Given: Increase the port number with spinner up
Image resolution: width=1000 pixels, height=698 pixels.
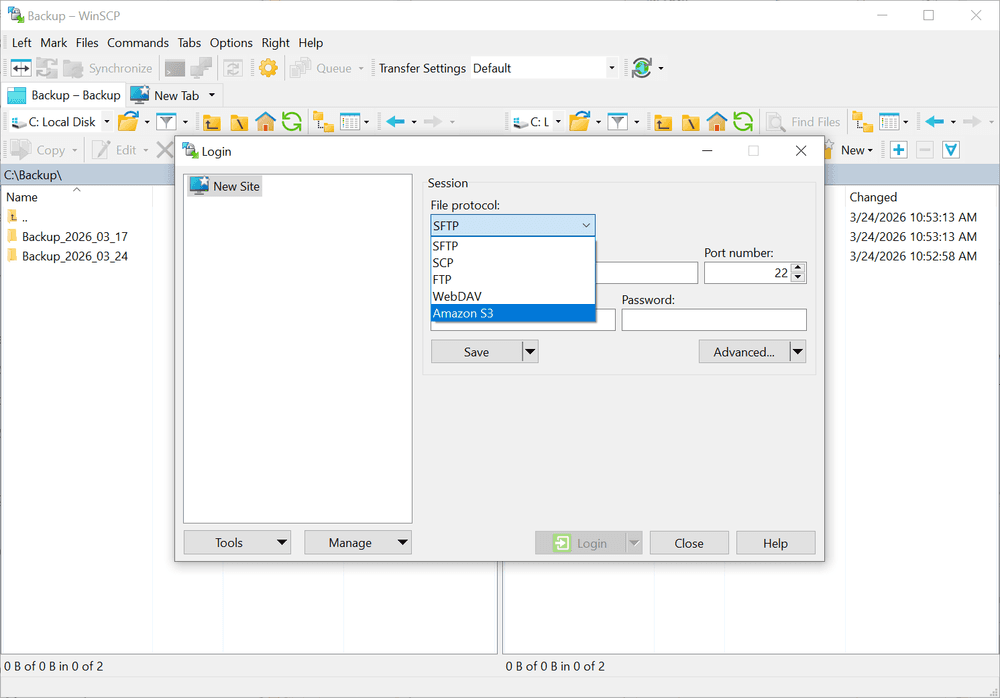Looking at the screenshot, I should 798,268.
